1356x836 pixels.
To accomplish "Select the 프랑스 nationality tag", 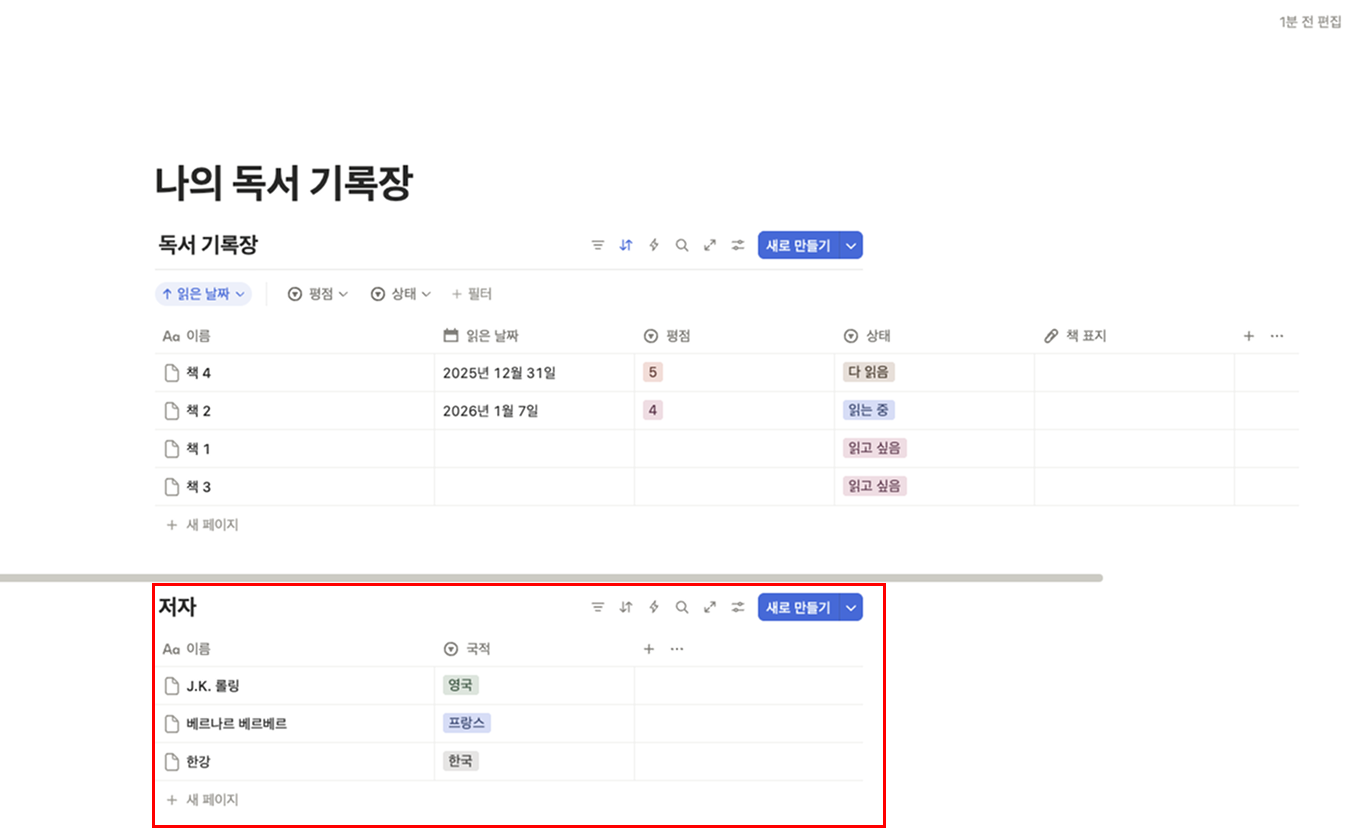I will click(466, 723).
